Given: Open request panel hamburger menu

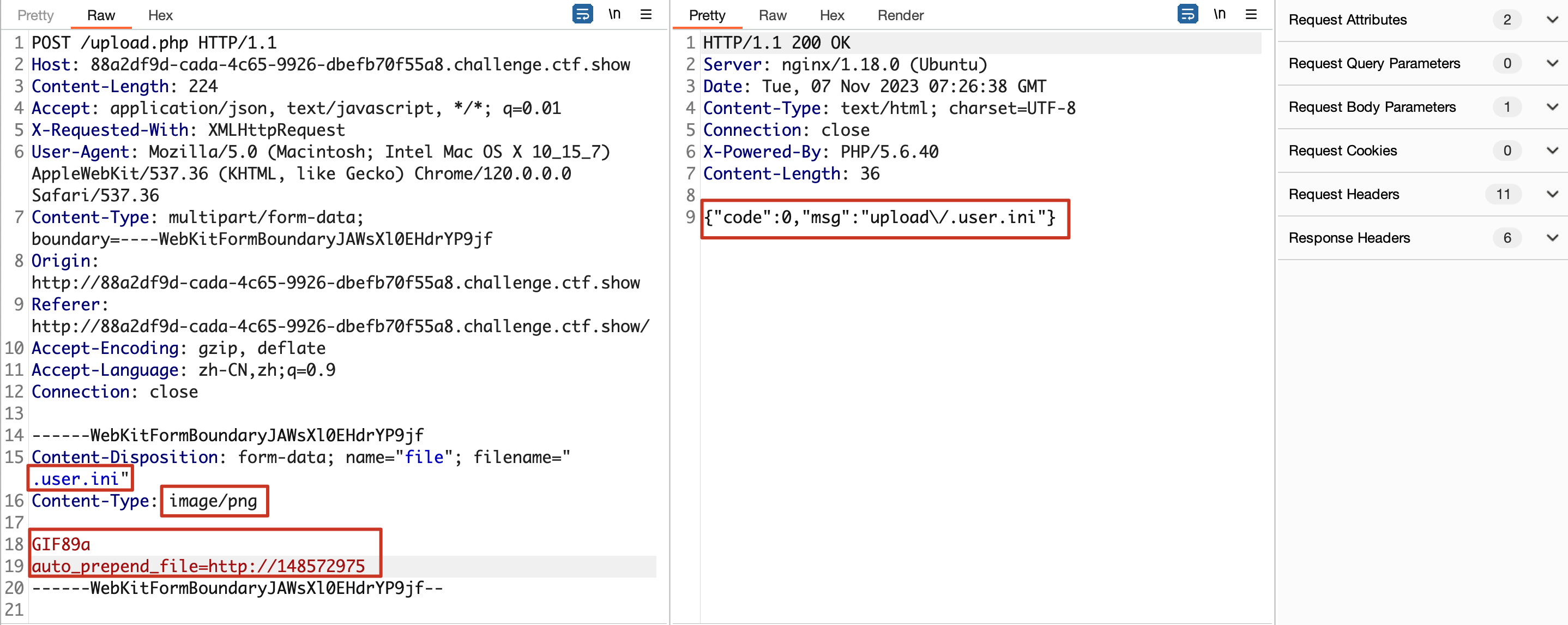Looking at the screenshot, I should pyautogui.click(x=646, y=14).
